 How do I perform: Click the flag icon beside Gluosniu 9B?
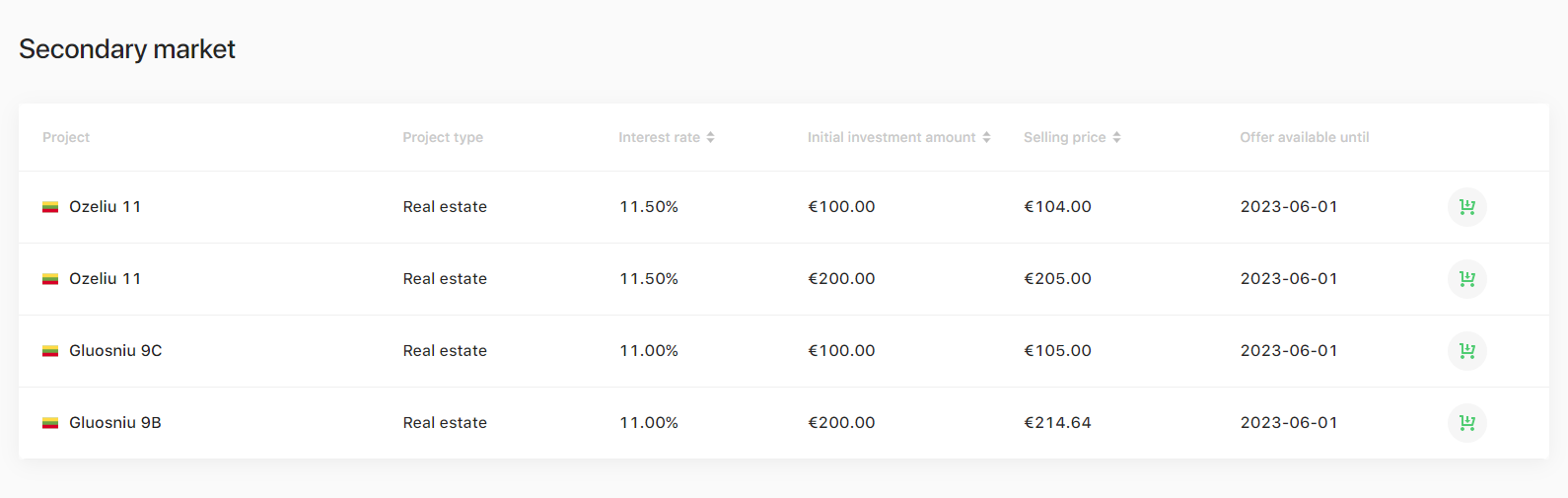click(50, 423)
